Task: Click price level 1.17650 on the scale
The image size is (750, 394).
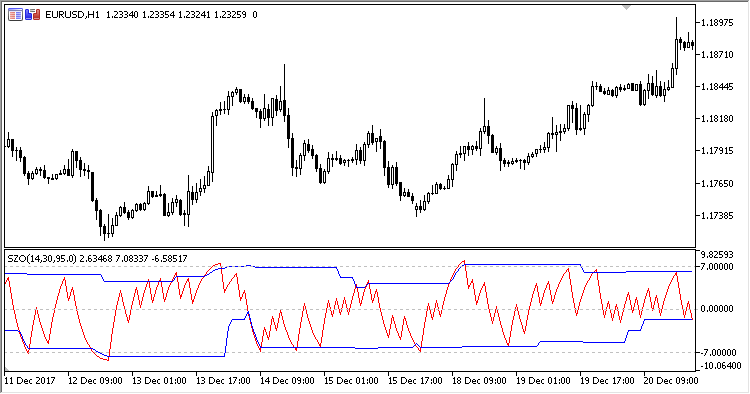Action: coord(717,183)
